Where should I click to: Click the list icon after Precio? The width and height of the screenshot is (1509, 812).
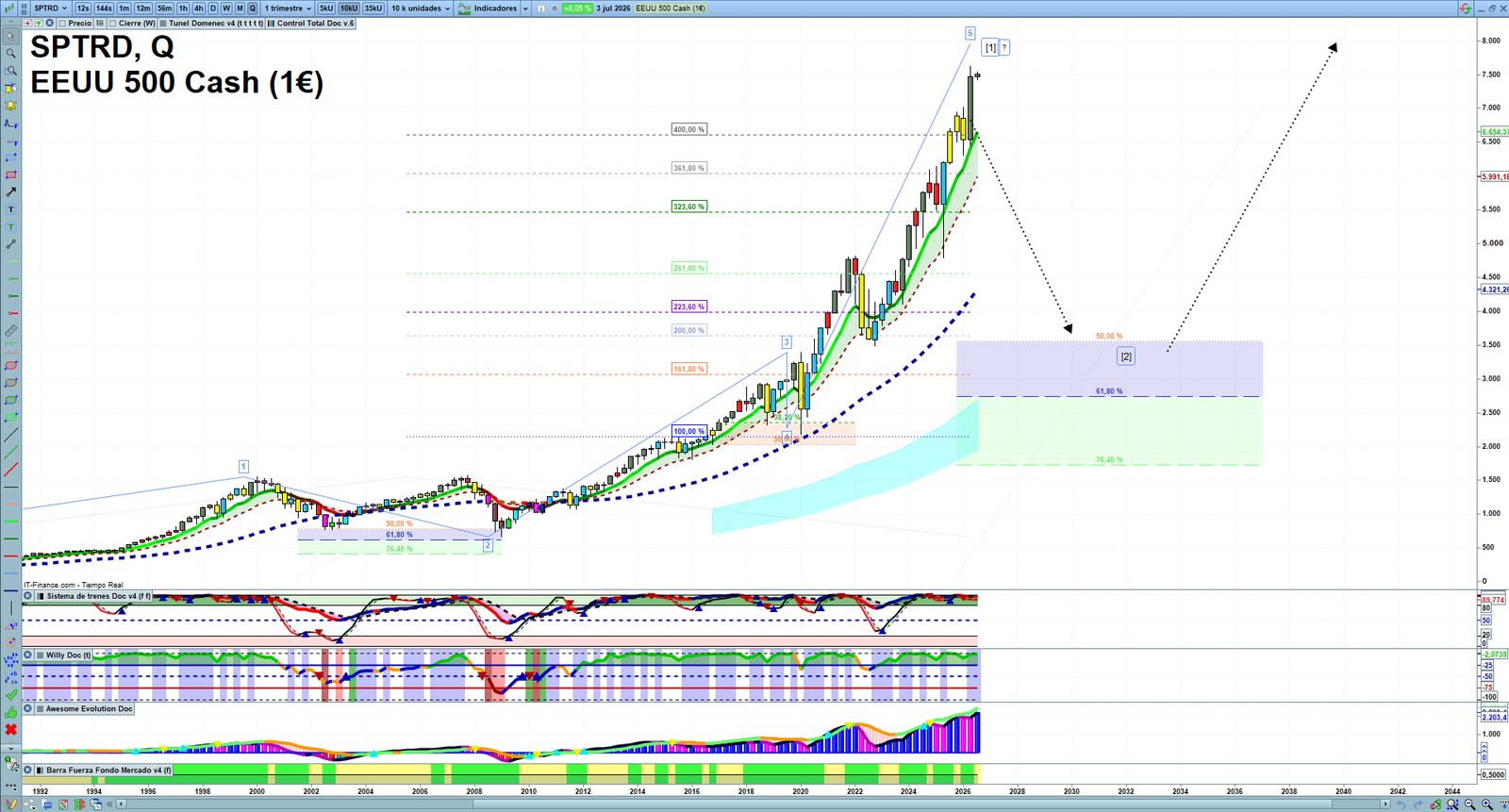[x=100, y=24]
